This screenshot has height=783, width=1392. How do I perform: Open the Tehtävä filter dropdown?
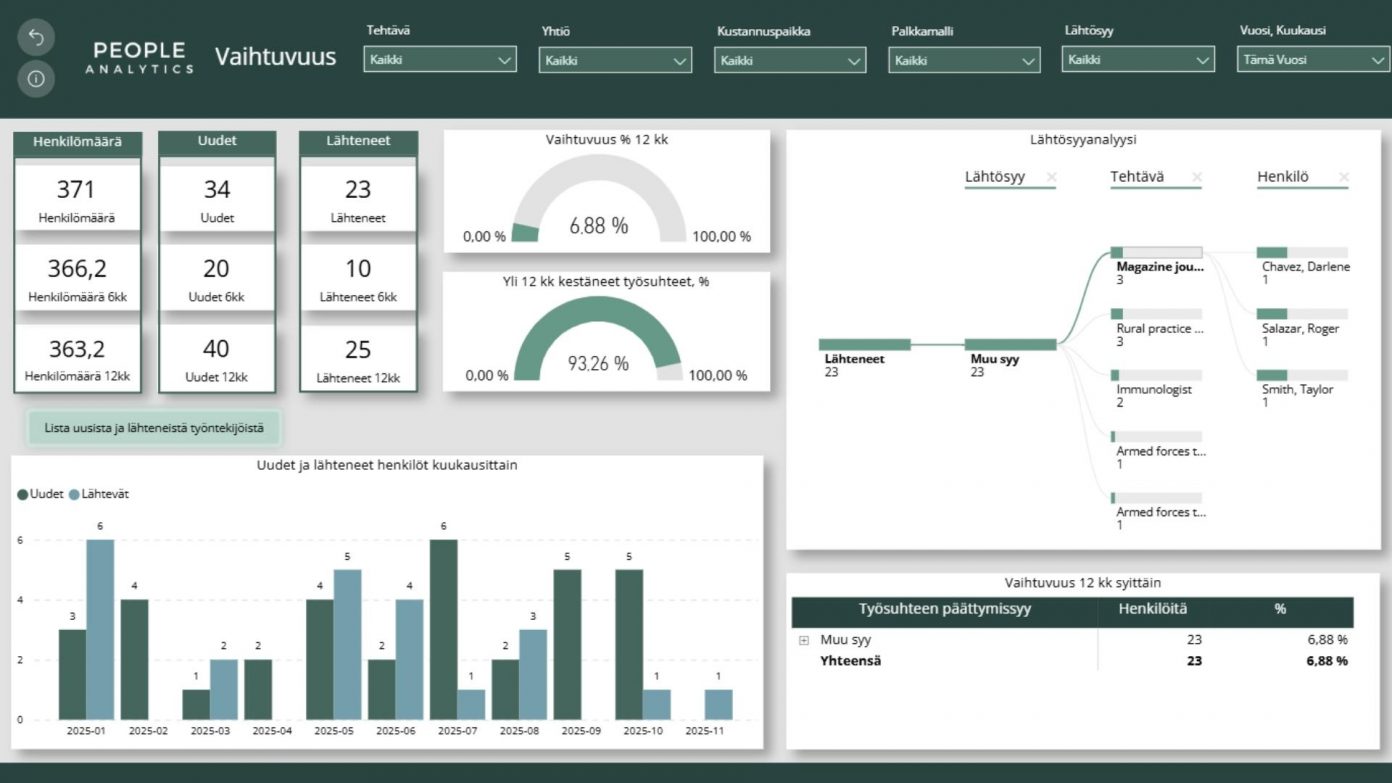point(438,60)
